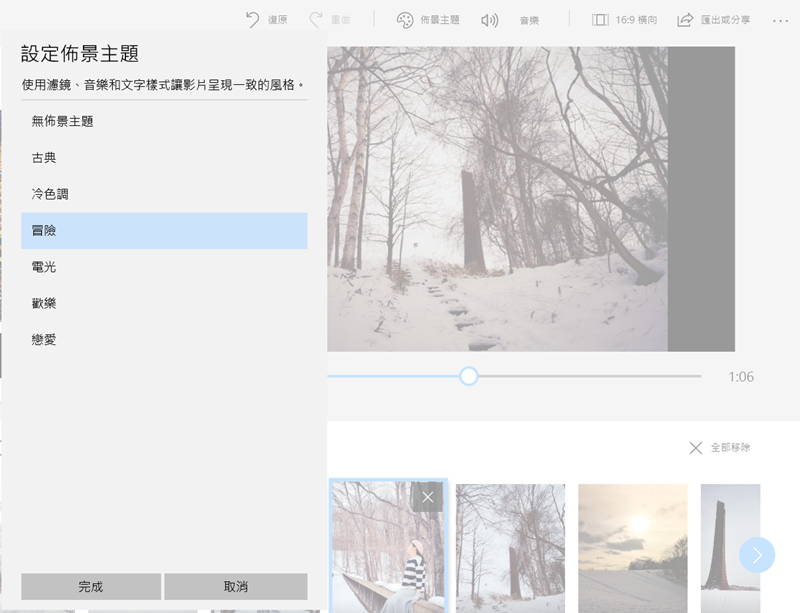Click the round next-arrow in the storyboard
This screenshot has width=800, height=613.
[757, 555]
